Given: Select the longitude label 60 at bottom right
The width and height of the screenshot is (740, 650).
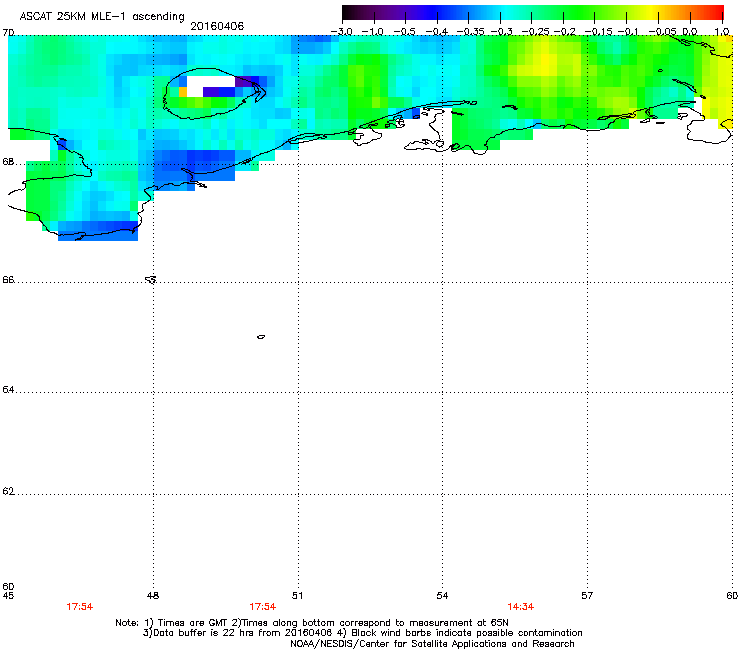Looking at the screenshot, I should (x=732, y=596).
